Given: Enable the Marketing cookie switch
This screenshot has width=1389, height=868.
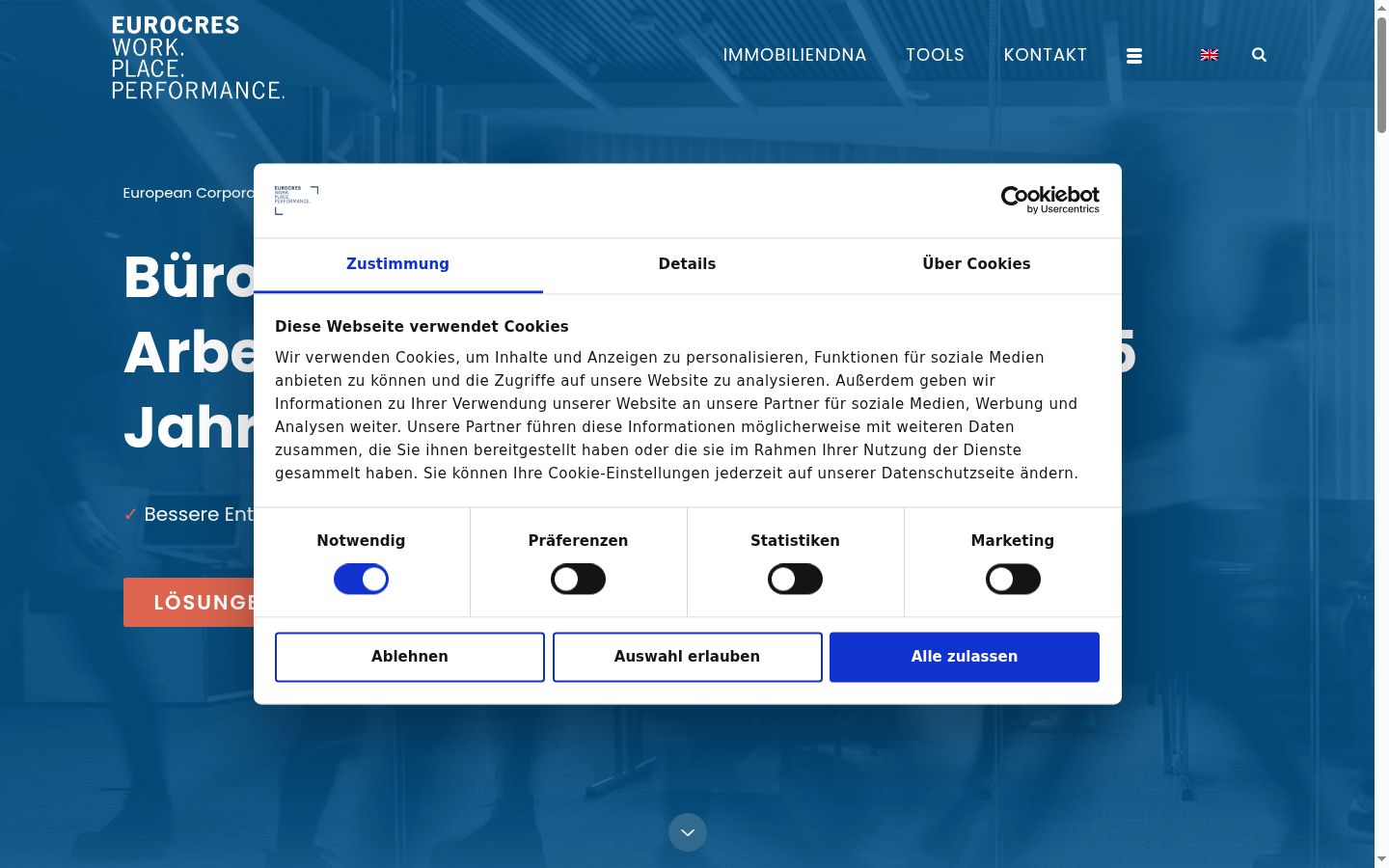Looking at the screenshot, I should (1013, 579).
